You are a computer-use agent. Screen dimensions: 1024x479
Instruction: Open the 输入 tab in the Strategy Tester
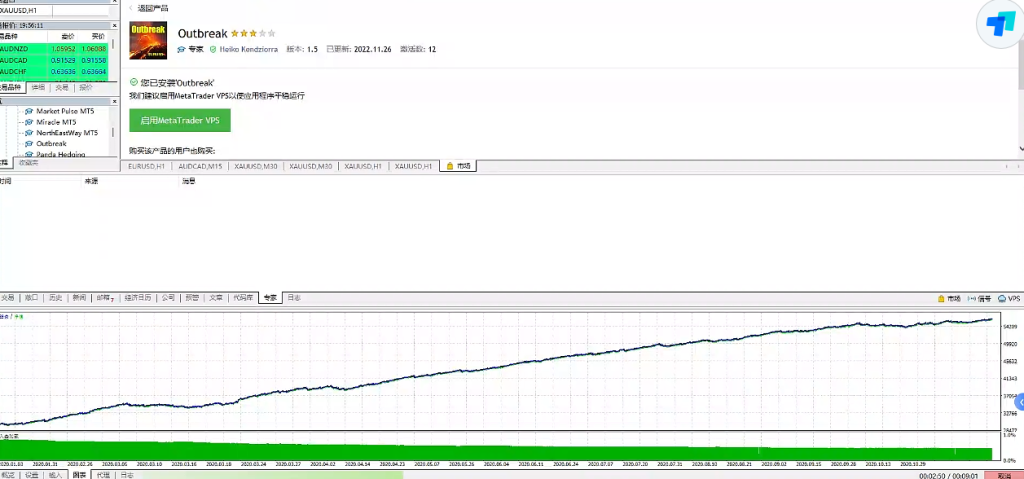(x=56, y=475)
